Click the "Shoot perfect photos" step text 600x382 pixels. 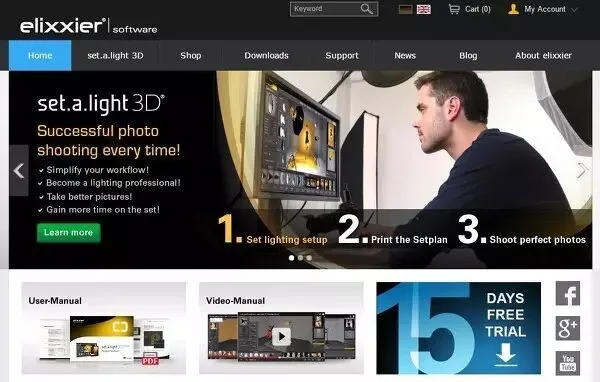[x=538, y=240]
